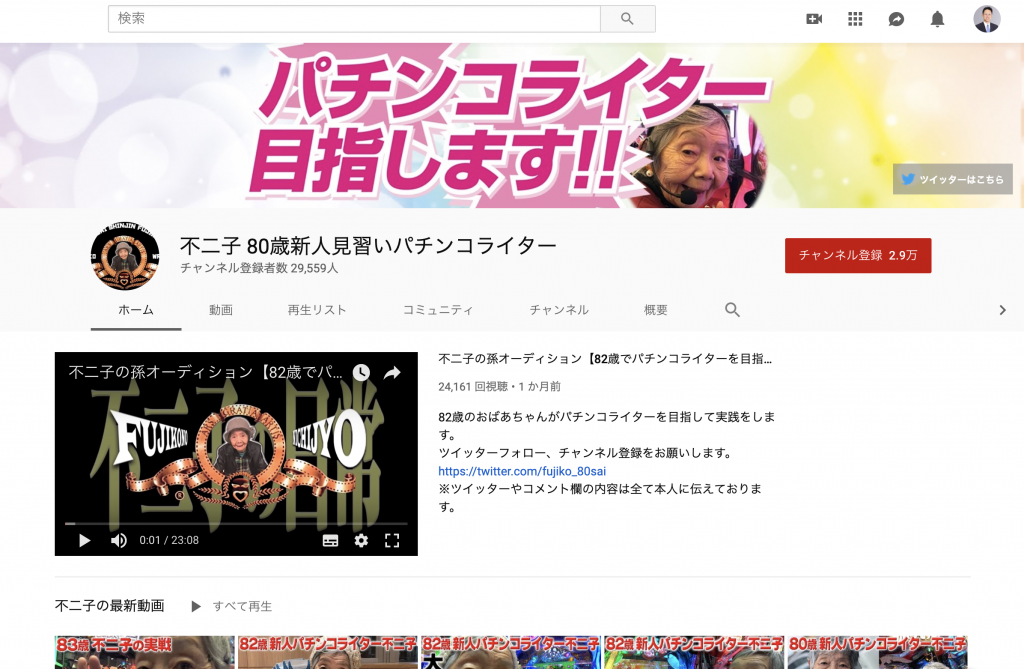1024x669 pixels.
Task: Open the messages share icon
Action: pos(896,19)
